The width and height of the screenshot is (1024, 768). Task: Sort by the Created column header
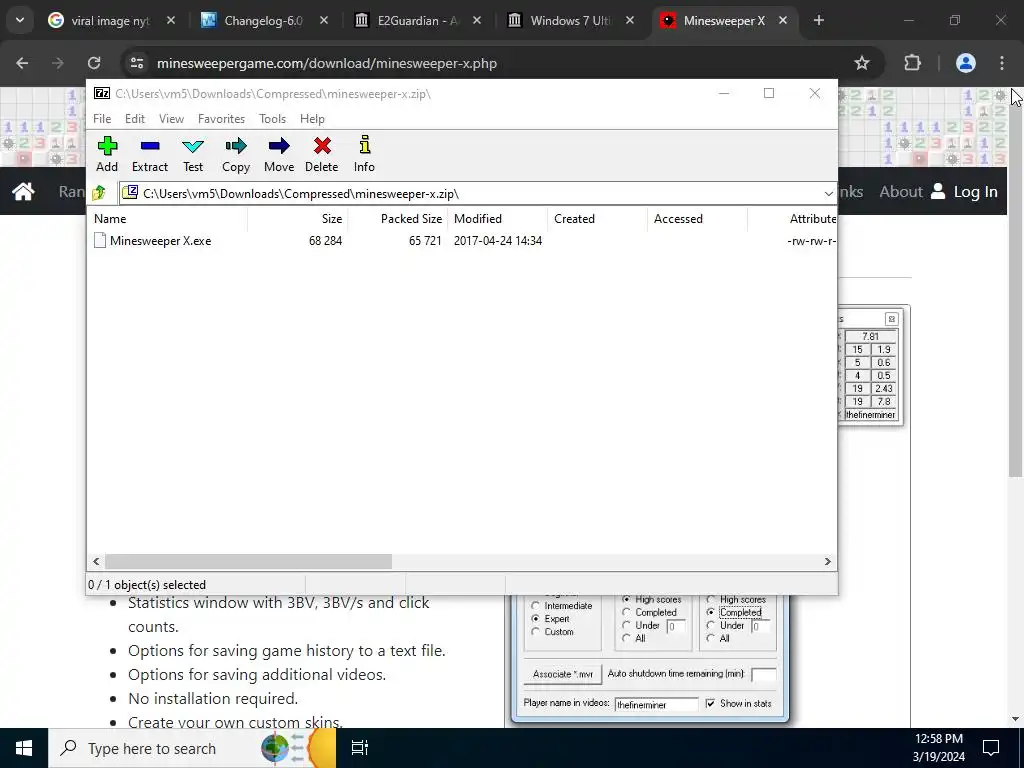(x=597, y=219)
